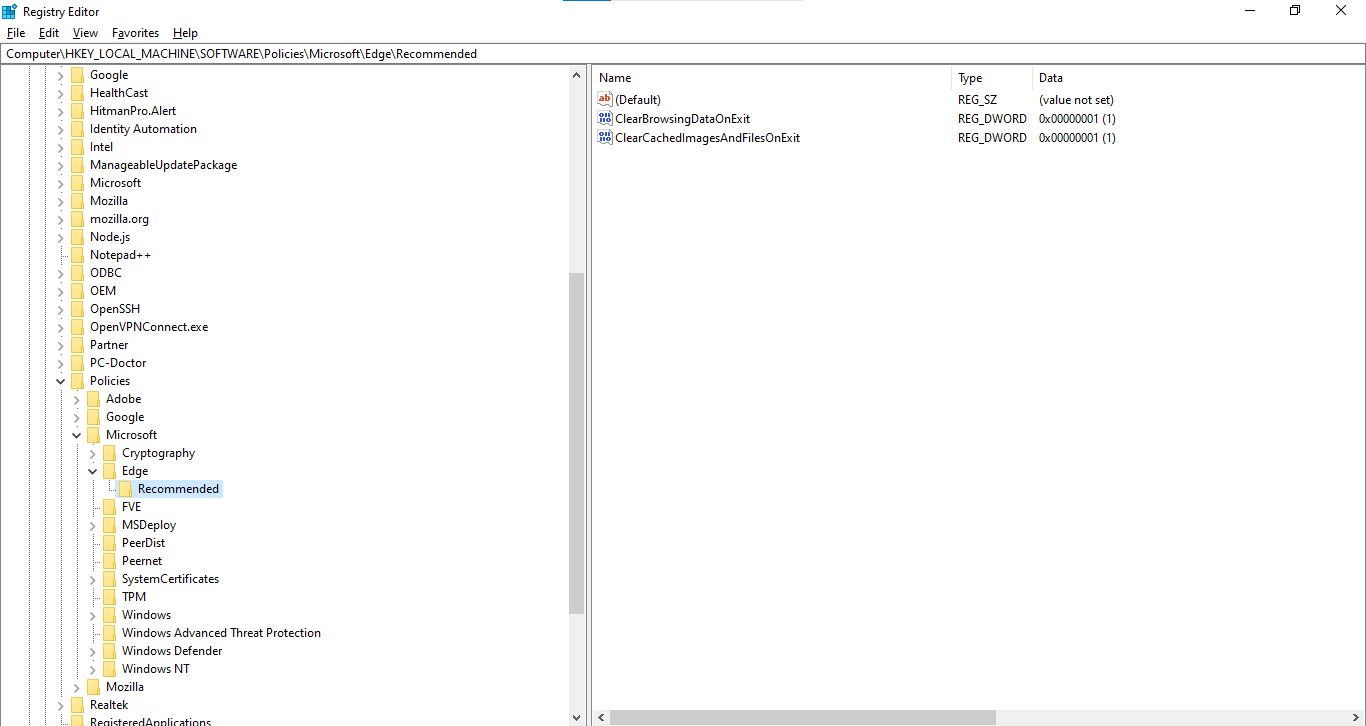Click the values pane horizontal scrollbar thumb

point(803,717)
